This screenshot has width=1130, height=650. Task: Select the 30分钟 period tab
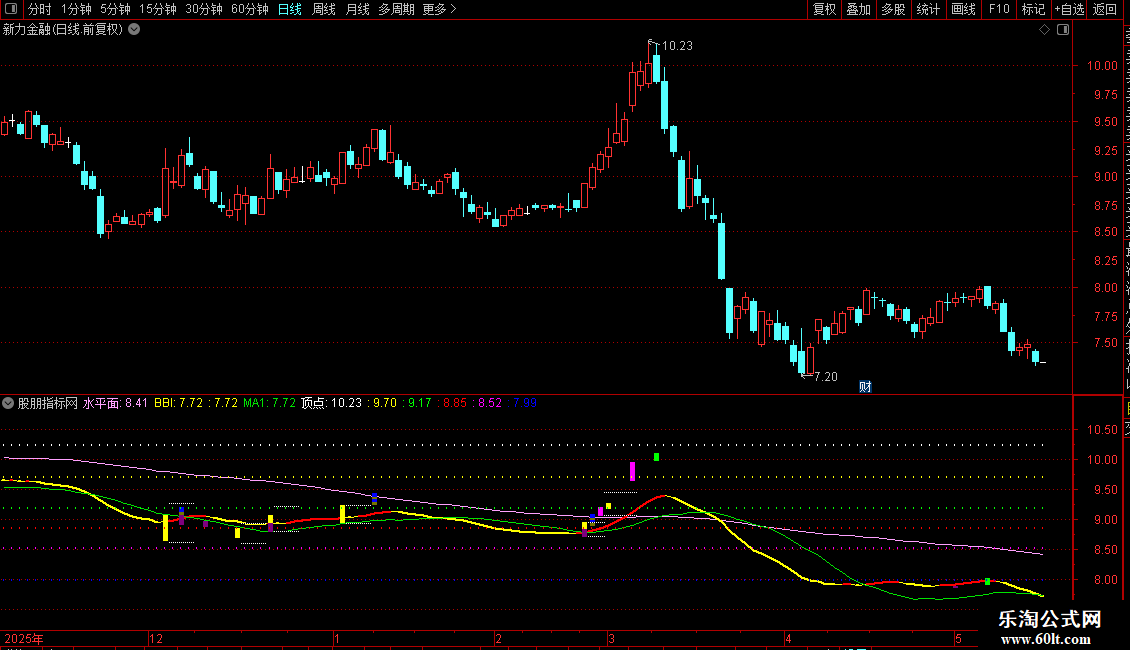point(204,9)
